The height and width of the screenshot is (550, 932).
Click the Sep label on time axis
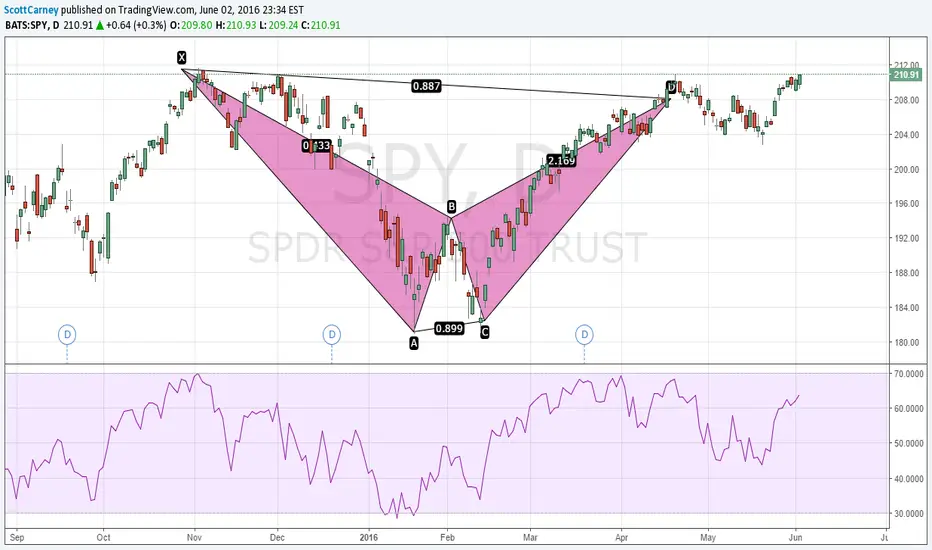tap(17, 538)
